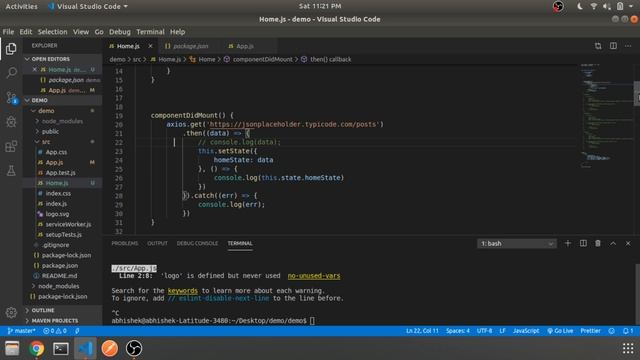The height and width of the screenshot is (360, 640).
Task: Open errors and warnings count in status bar
Action: (x=55, y=331)
